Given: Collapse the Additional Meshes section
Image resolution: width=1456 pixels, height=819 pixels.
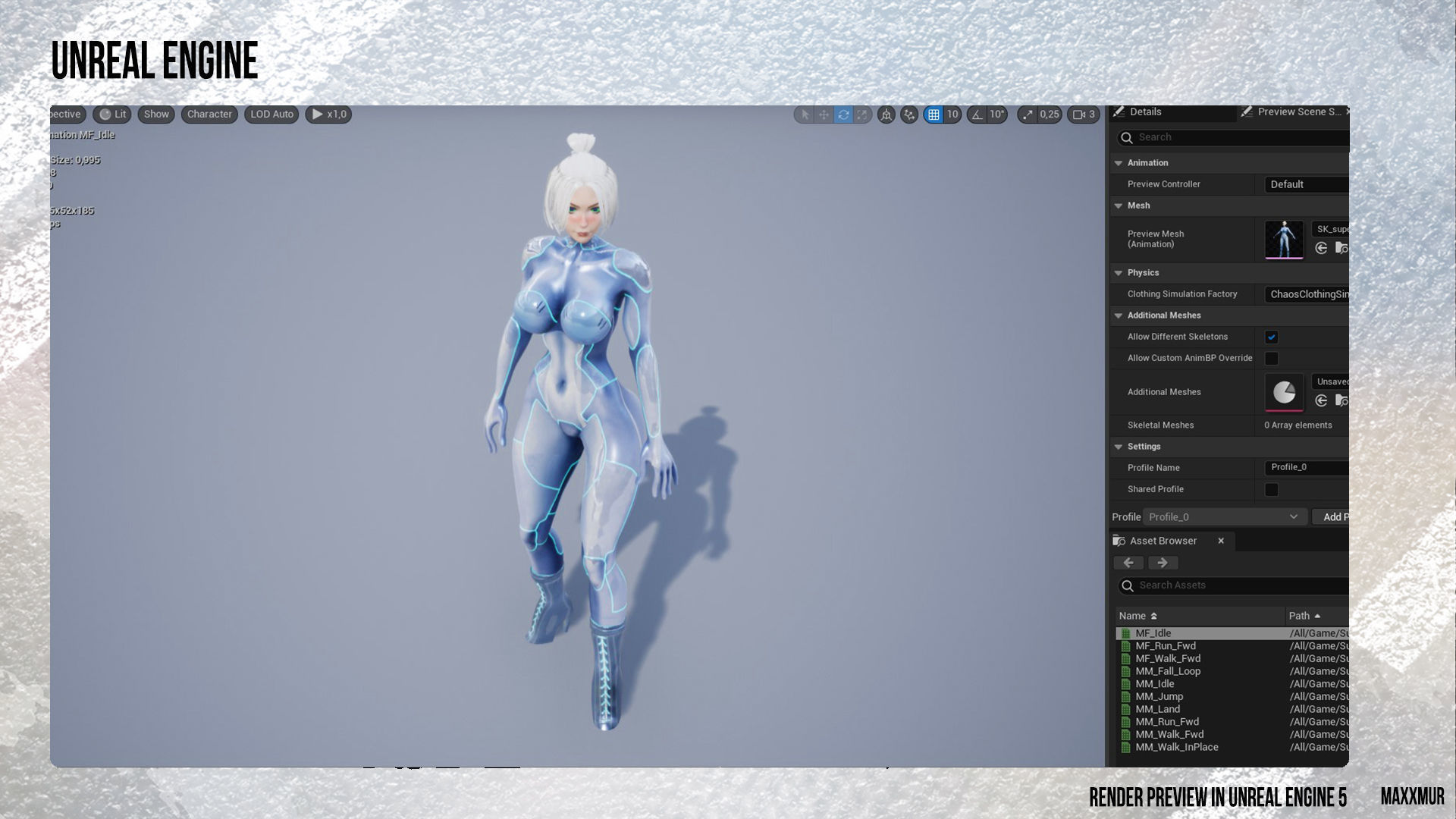Looking at the screenshot, I should coord(1119,315).
